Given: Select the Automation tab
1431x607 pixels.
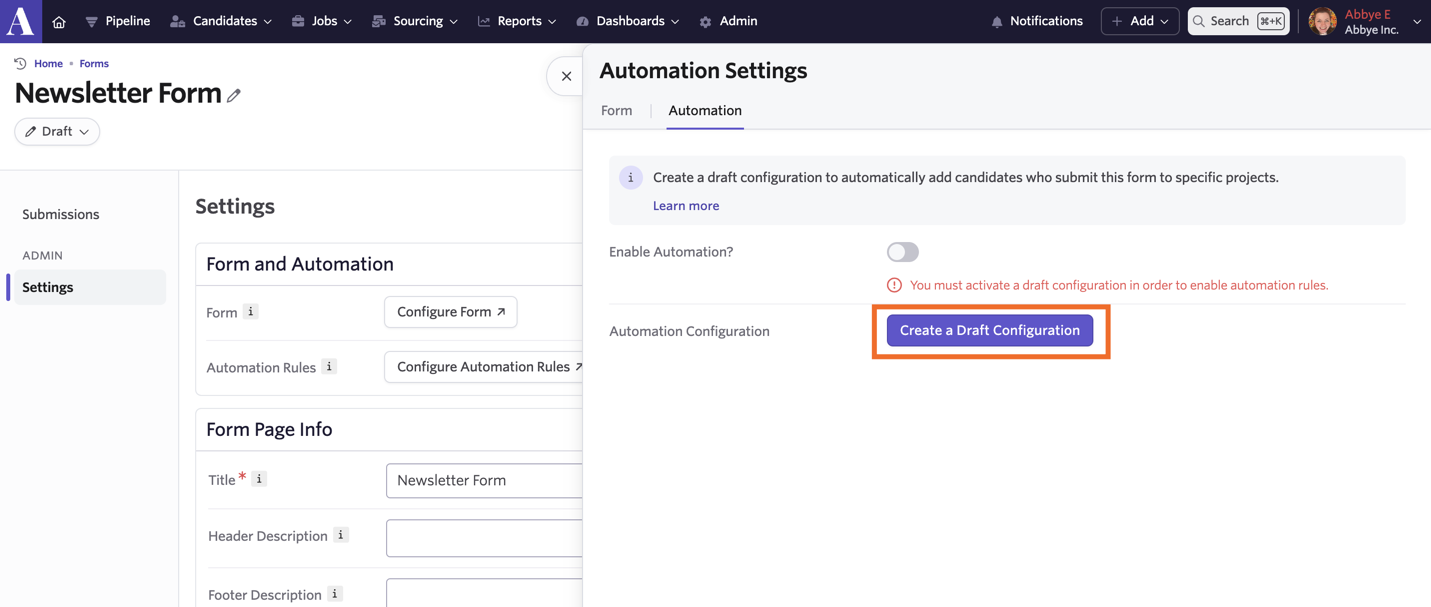Looking at the screenshot, I should 705,111.
